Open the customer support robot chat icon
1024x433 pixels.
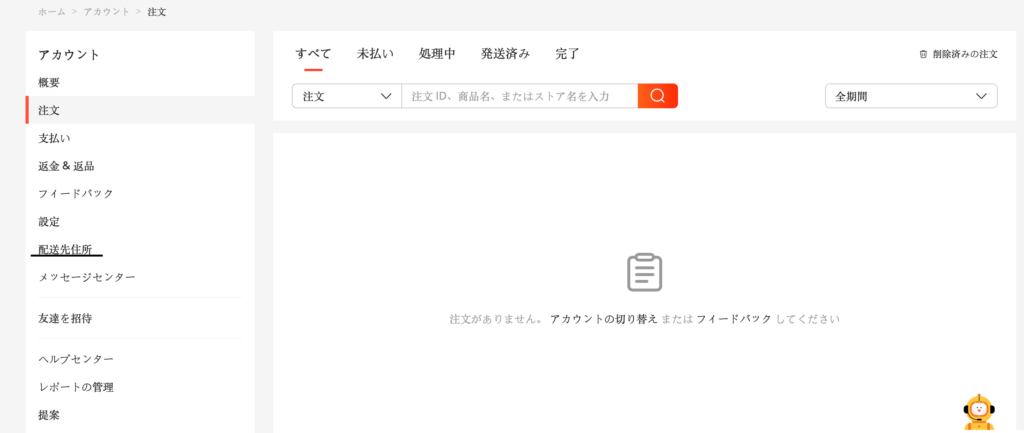[978, 411]
